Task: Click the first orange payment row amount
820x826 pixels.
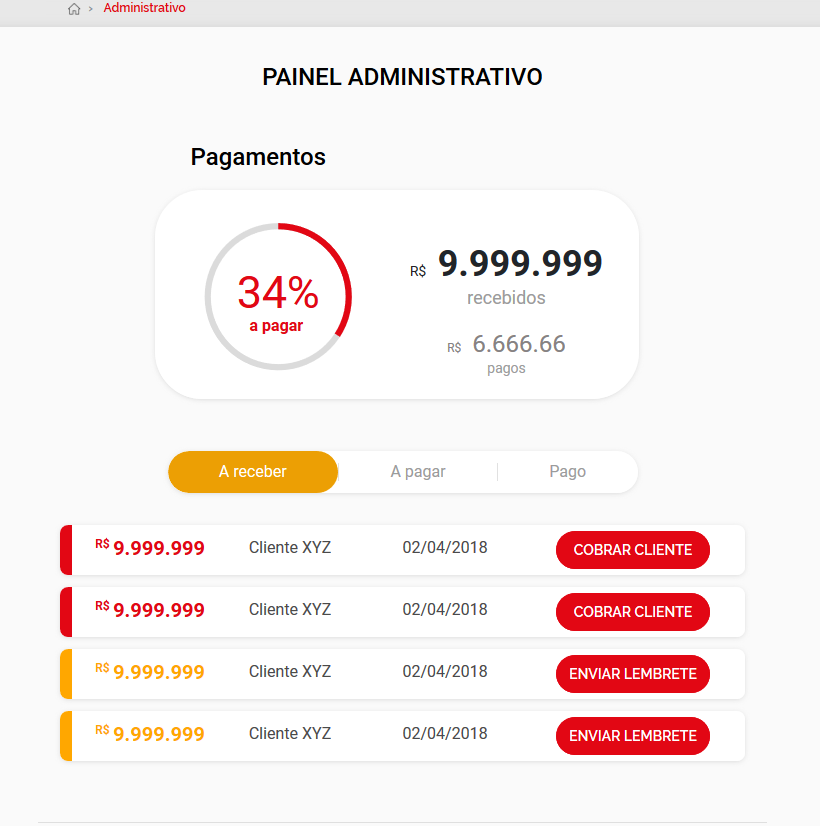Action: pos(150,671)
